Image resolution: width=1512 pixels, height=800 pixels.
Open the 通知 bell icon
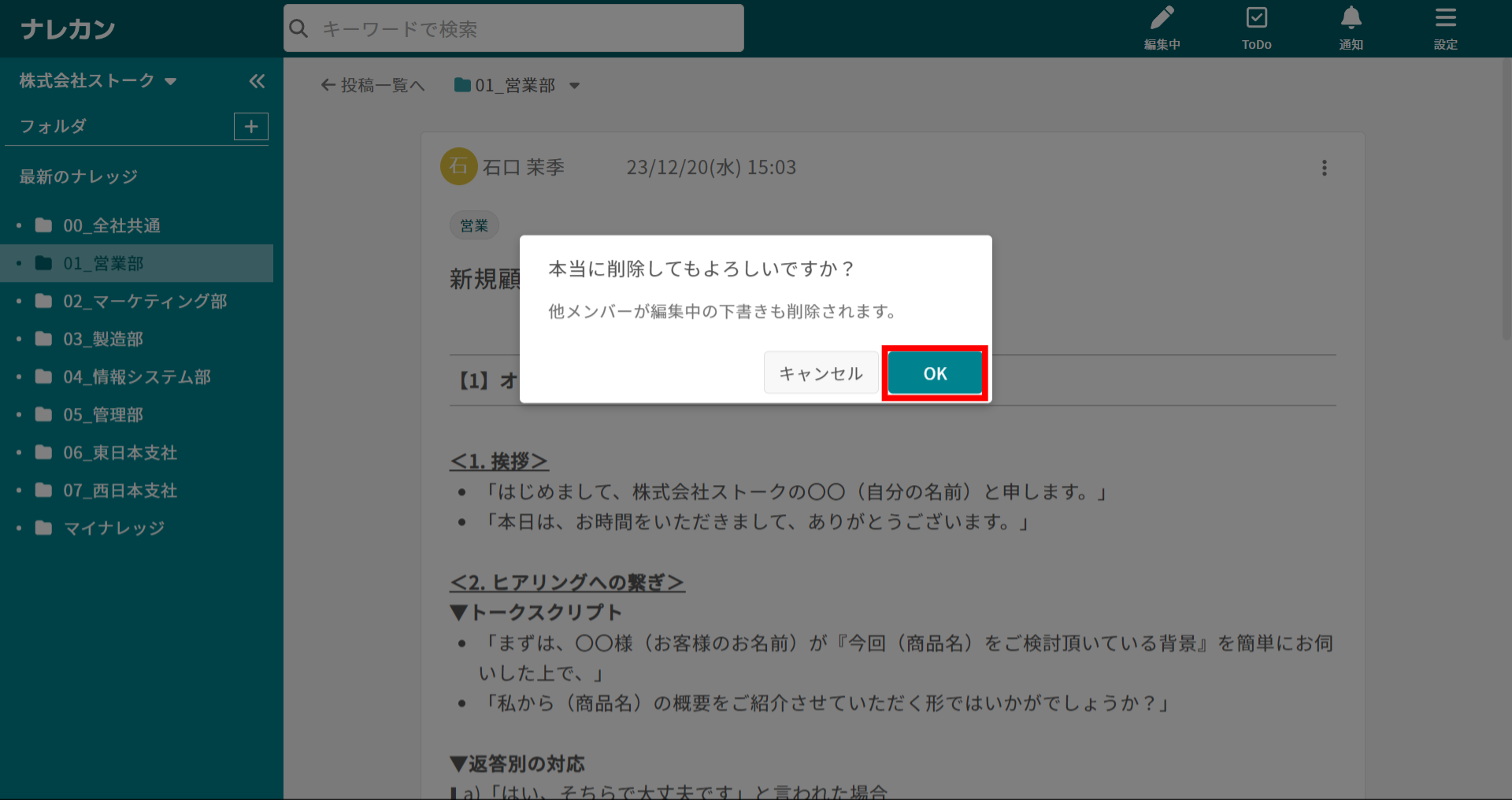coord(1351,28)
